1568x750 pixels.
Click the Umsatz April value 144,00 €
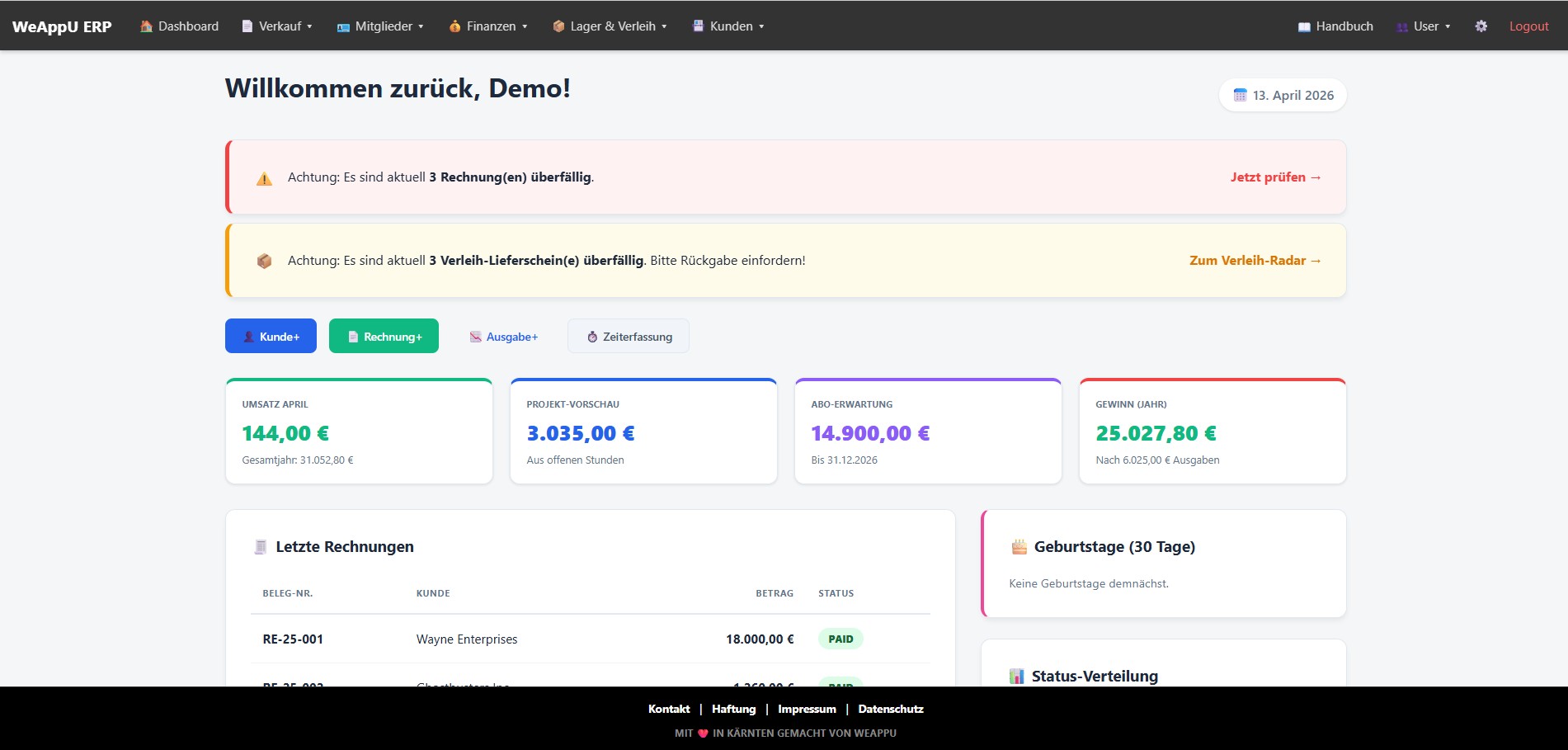(285, 433)
